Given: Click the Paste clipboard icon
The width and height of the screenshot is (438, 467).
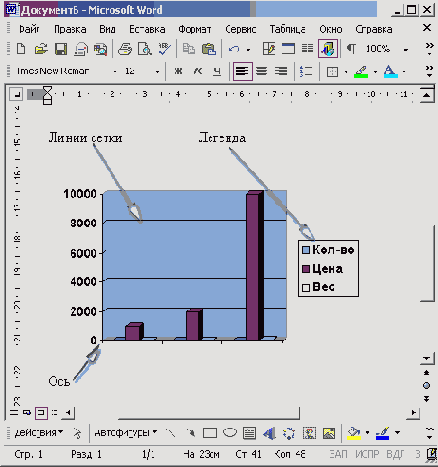Looking at the screenshot, I should click(x=209, y=49).
